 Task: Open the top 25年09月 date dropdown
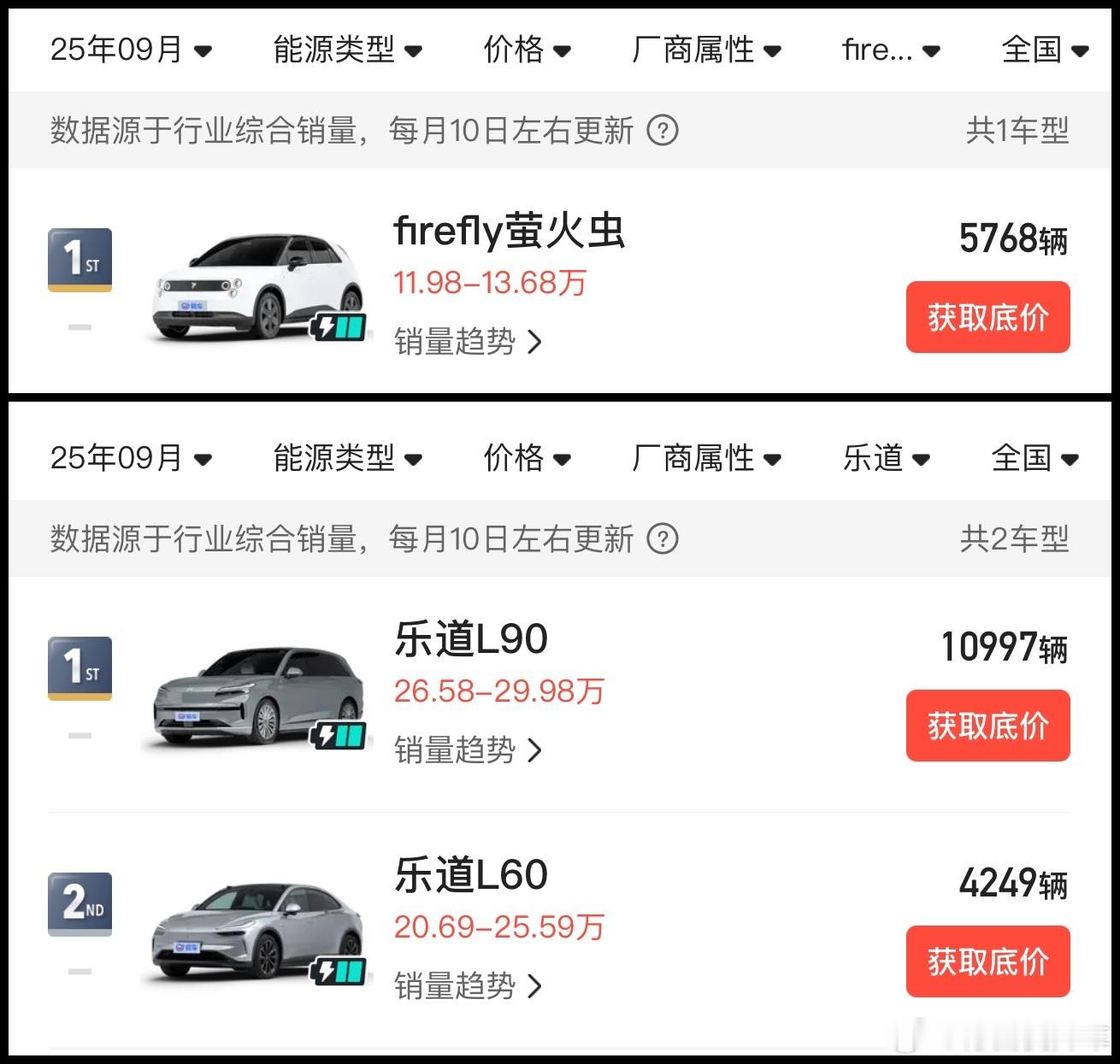tap(131, 50)
